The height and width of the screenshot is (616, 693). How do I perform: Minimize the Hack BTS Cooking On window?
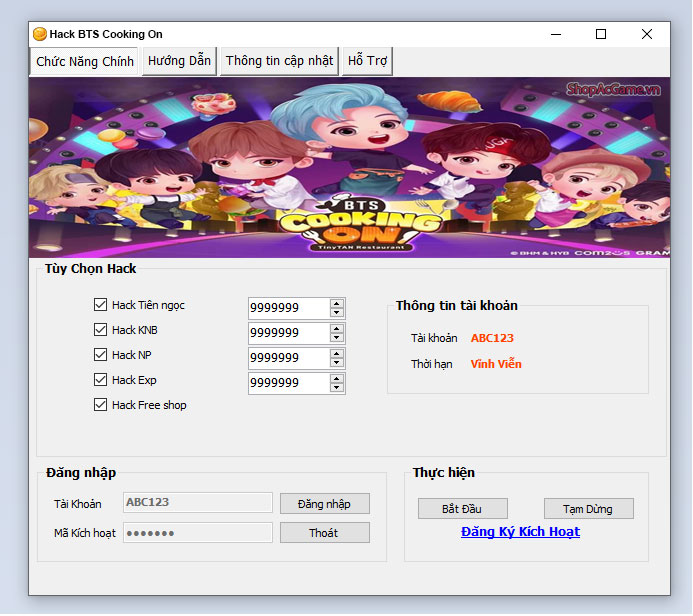(x=556, y=34)
